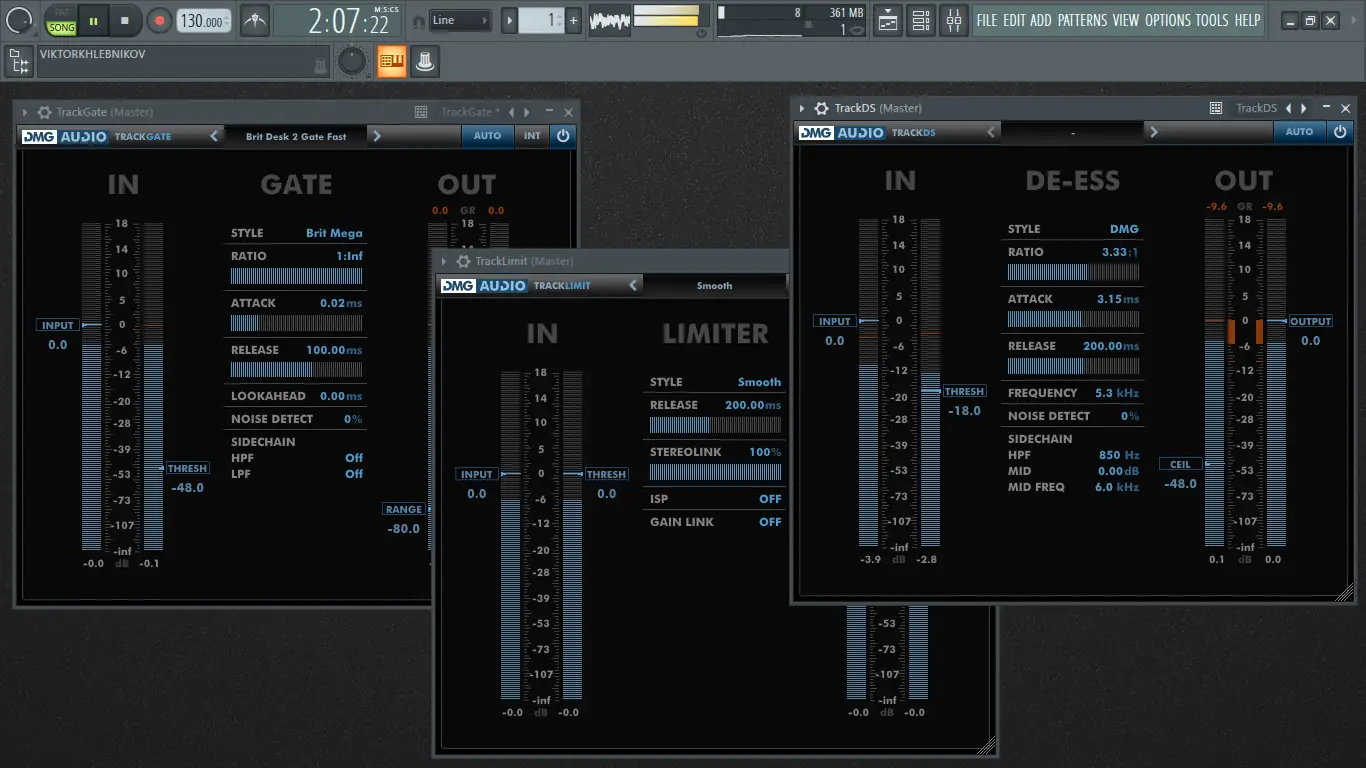The image size is (1366, 768).
Task: Toggle Gain Link setting in TrackLimit
Action: coord(715,522)
